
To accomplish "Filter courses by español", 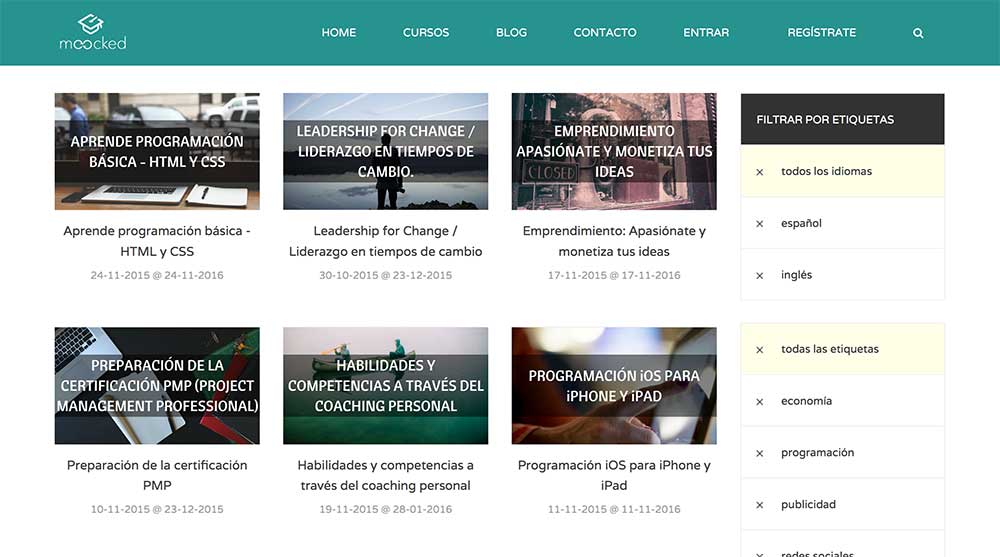I will click(842, 223).
